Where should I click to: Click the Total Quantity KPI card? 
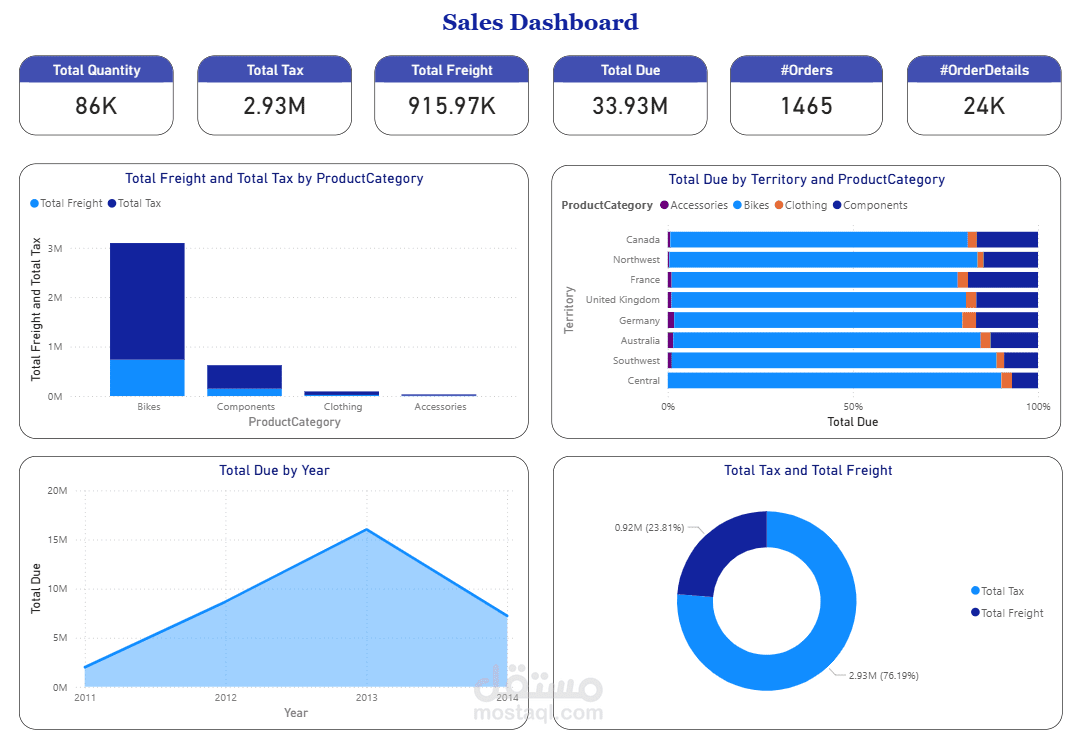[96, 95]
